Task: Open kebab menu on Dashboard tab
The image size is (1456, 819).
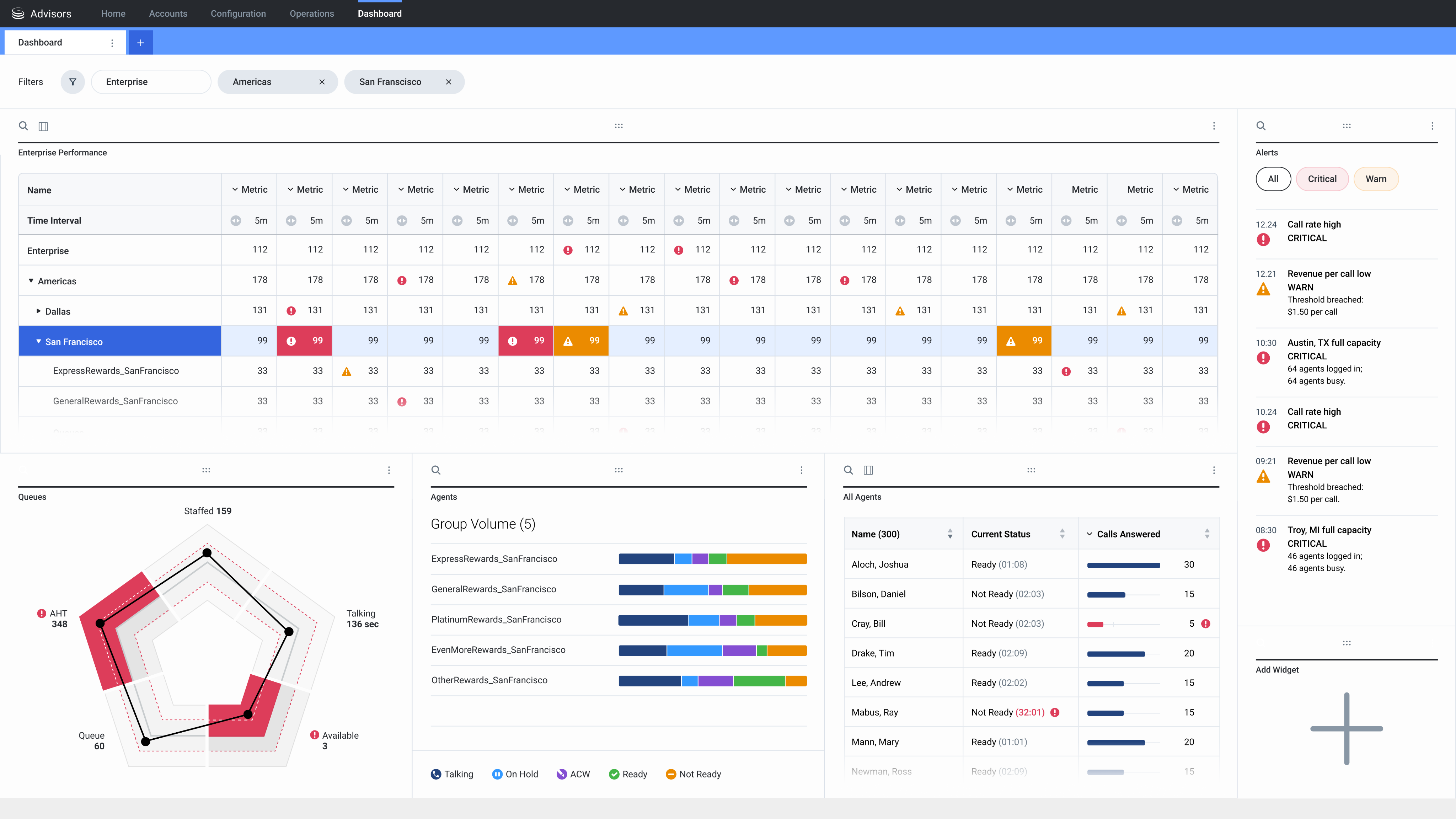Action: point(112,43)
